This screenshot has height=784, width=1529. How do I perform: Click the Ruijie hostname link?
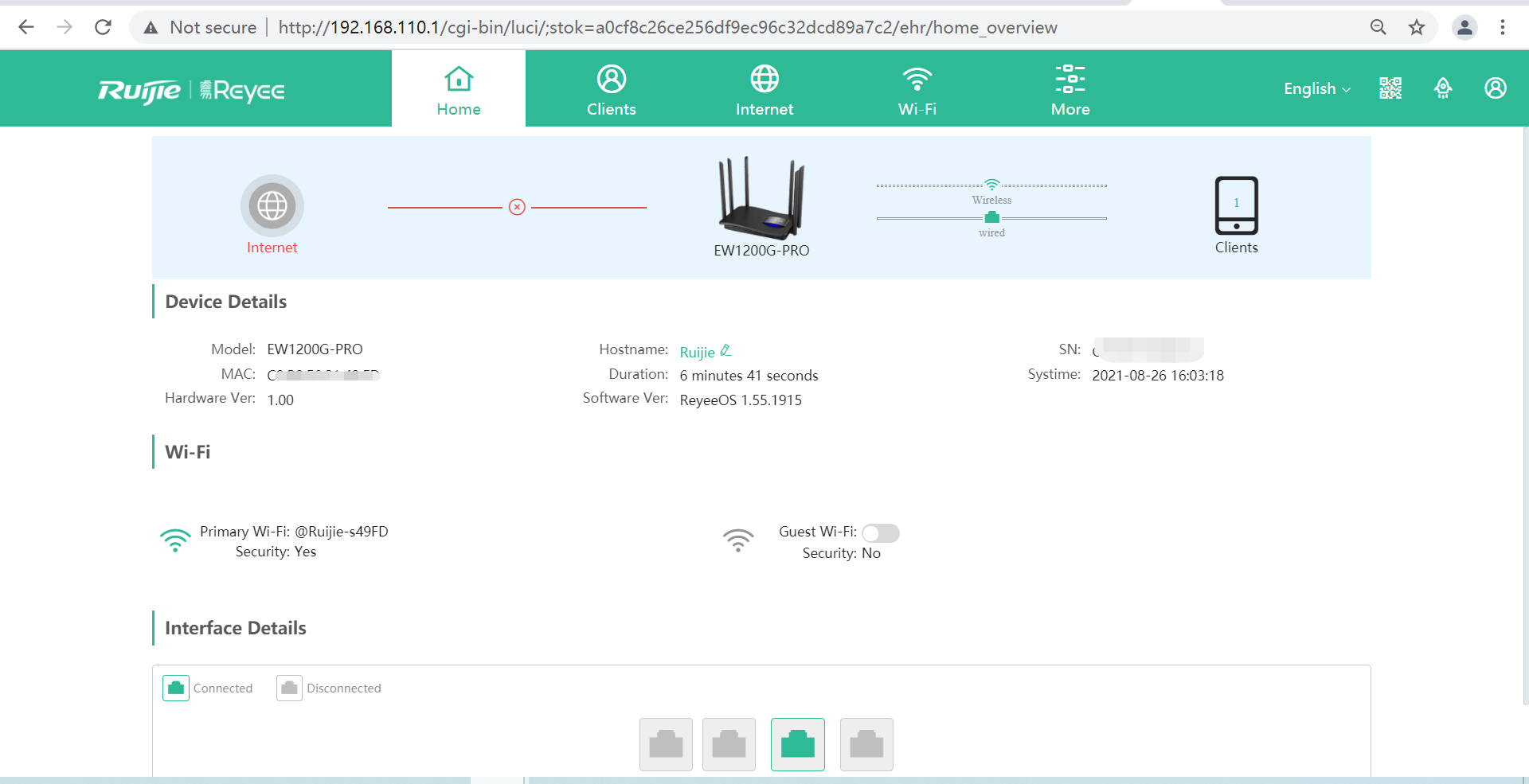(x=697, y=352)
